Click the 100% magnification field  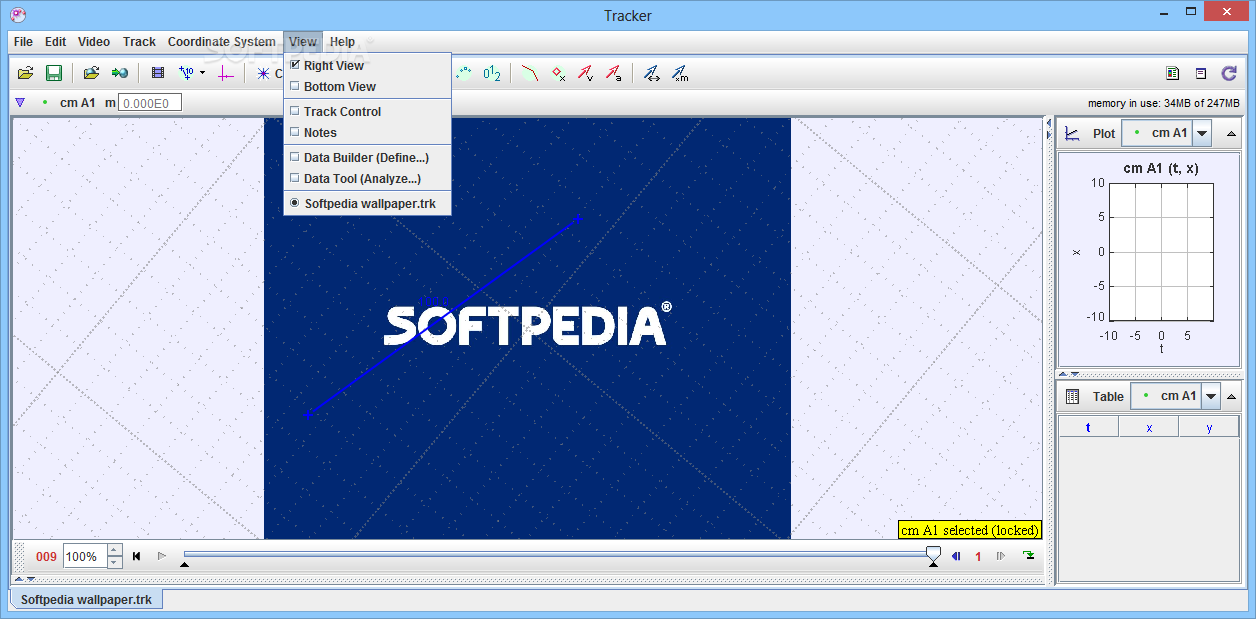(x=84, y=556)
